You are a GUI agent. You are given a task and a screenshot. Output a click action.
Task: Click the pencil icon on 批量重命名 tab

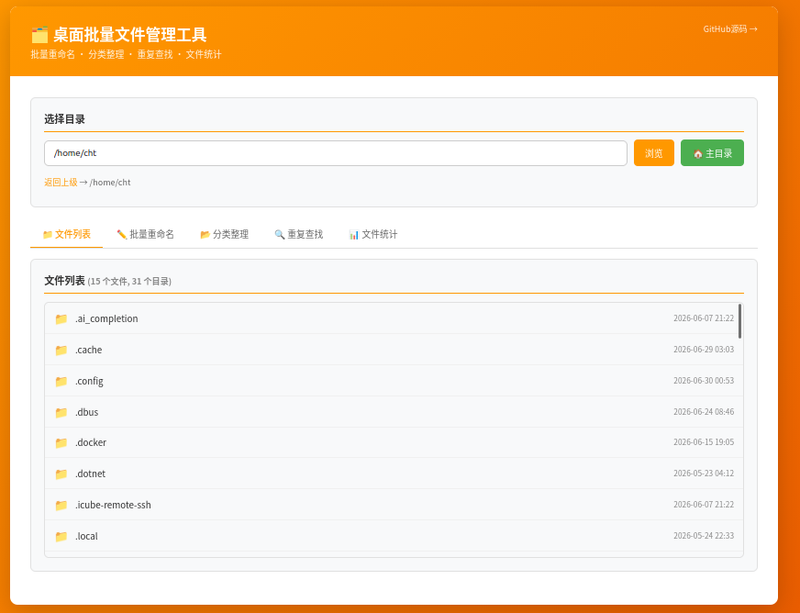[x=121, y=234]
